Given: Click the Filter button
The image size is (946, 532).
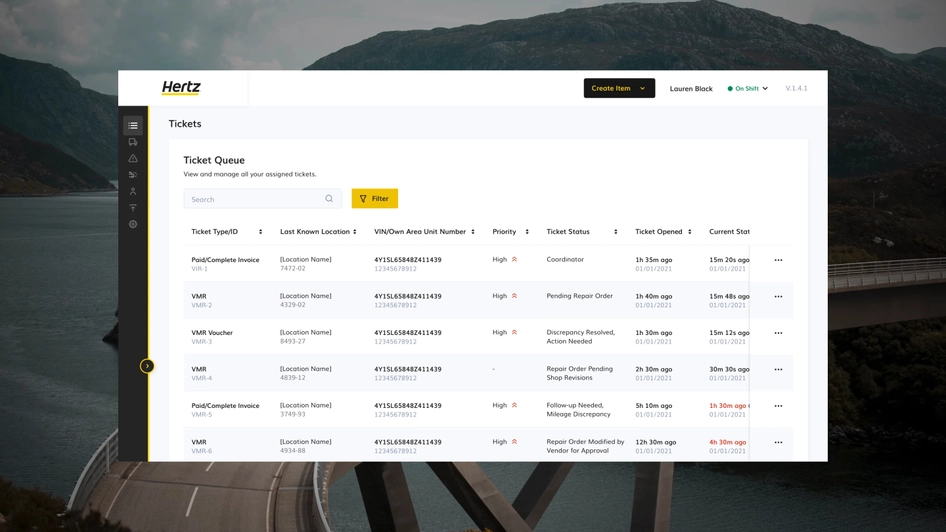Looking at the screenshot, I should click(375, 198).
